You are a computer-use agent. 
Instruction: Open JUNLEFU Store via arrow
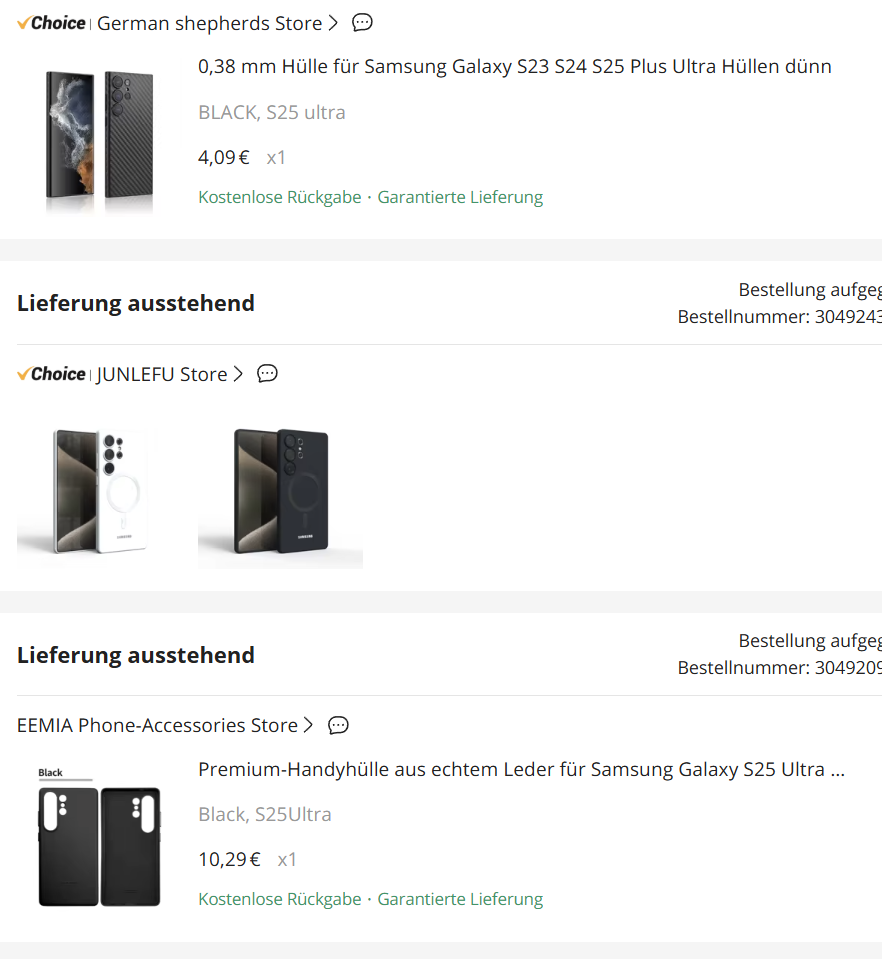[x=238, y=374]
